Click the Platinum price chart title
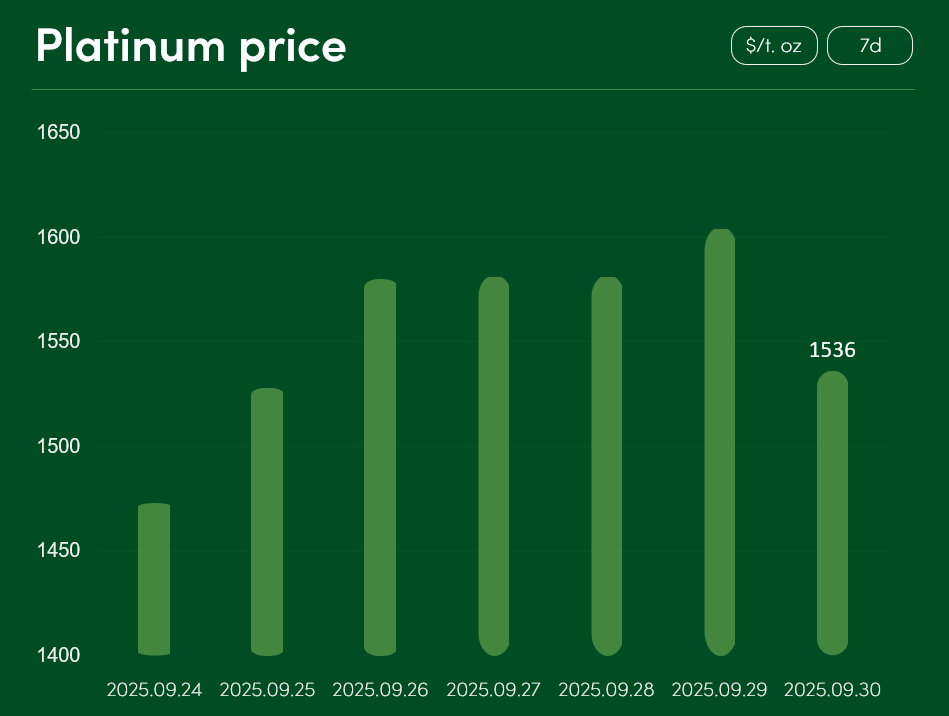Viewport: 949px width, 716px height. click(191, 45)
